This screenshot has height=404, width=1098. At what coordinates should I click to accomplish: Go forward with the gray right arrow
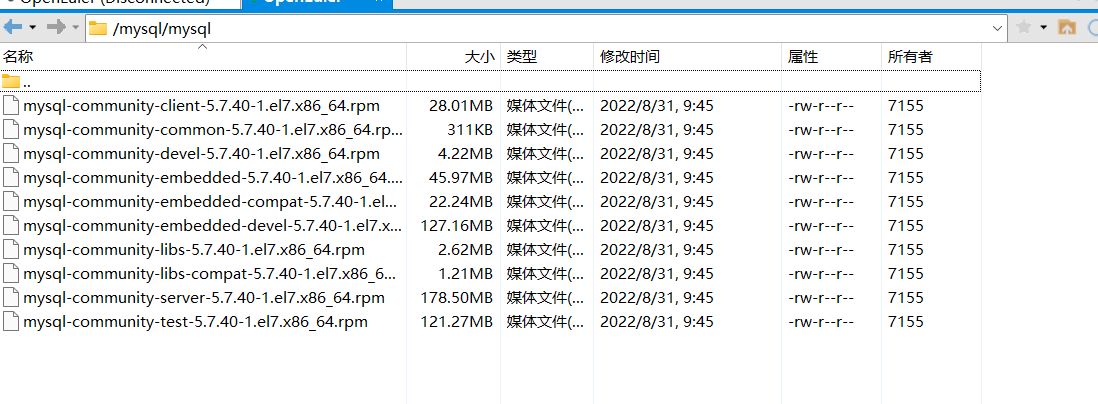[55, 27]
